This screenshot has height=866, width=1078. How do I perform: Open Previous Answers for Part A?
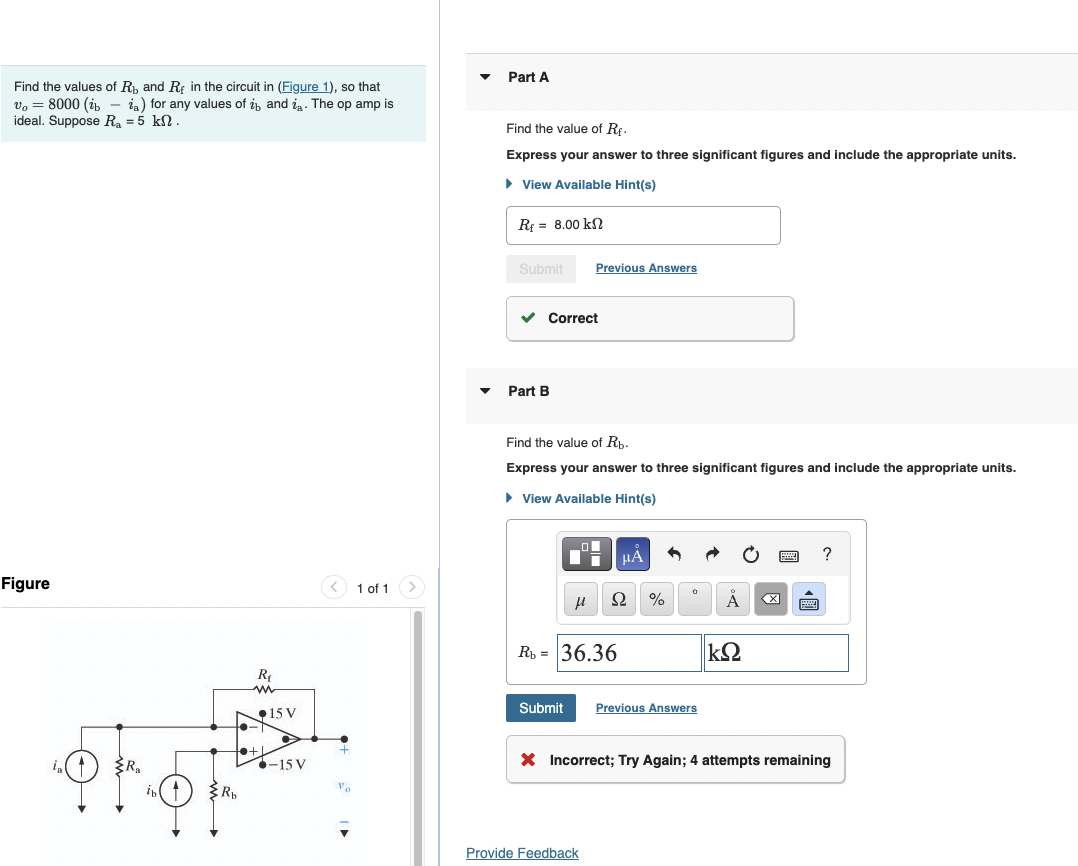[645, 267]
